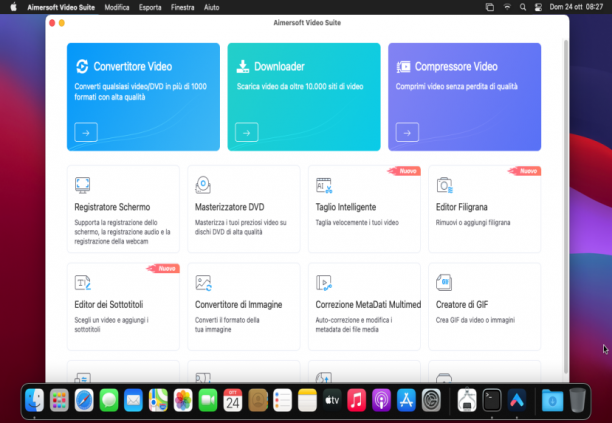Open Launchpad from the Dock

[59, 400]
